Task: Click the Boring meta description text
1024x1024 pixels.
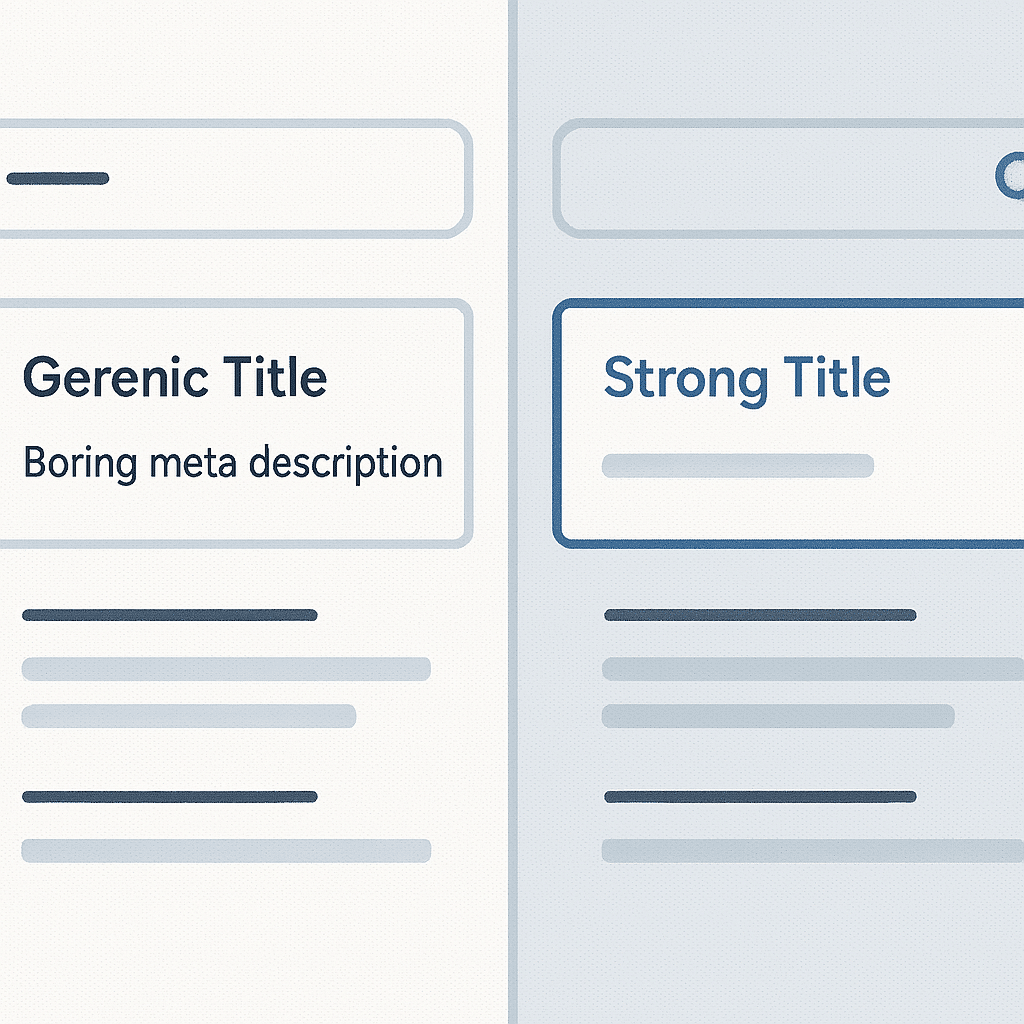Action: coord(233,463)
